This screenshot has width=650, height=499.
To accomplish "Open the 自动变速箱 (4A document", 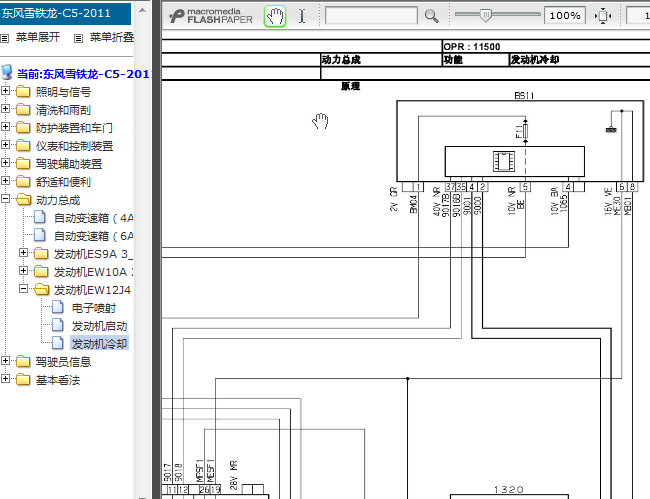I will tap(94, 218).
